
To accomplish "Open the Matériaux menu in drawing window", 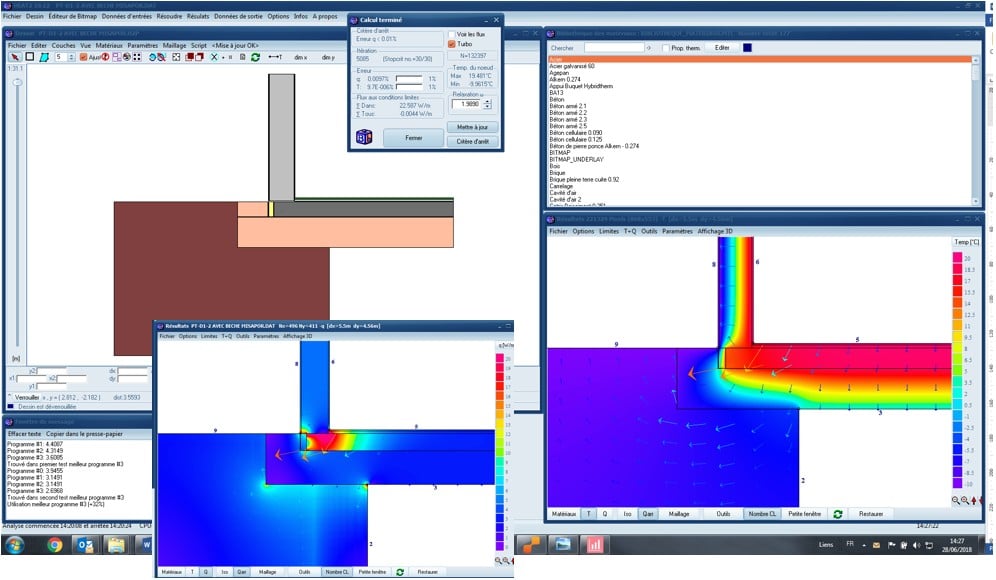I will point(109,45).
